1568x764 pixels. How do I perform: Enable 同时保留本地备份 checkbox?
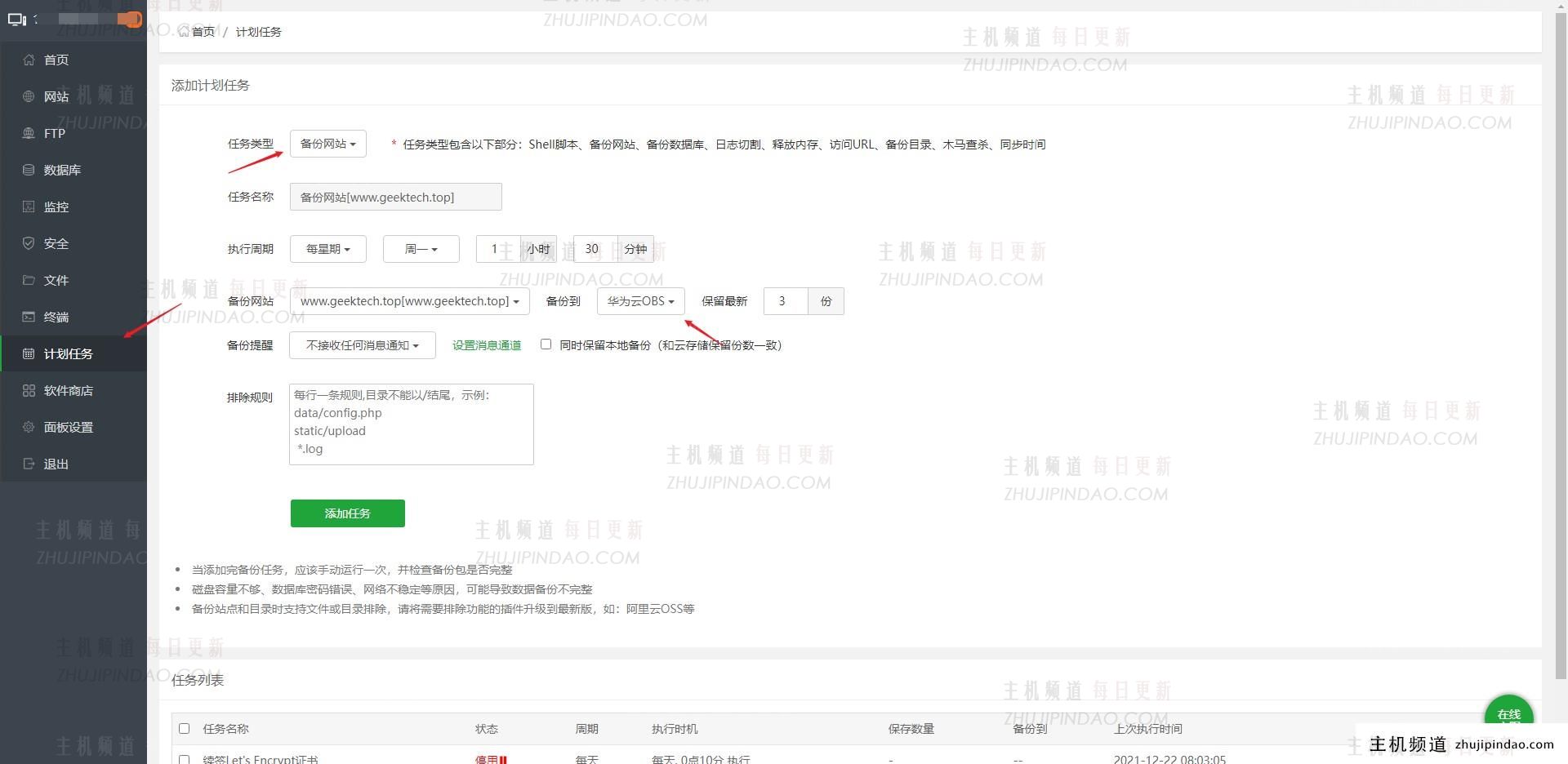546,344
